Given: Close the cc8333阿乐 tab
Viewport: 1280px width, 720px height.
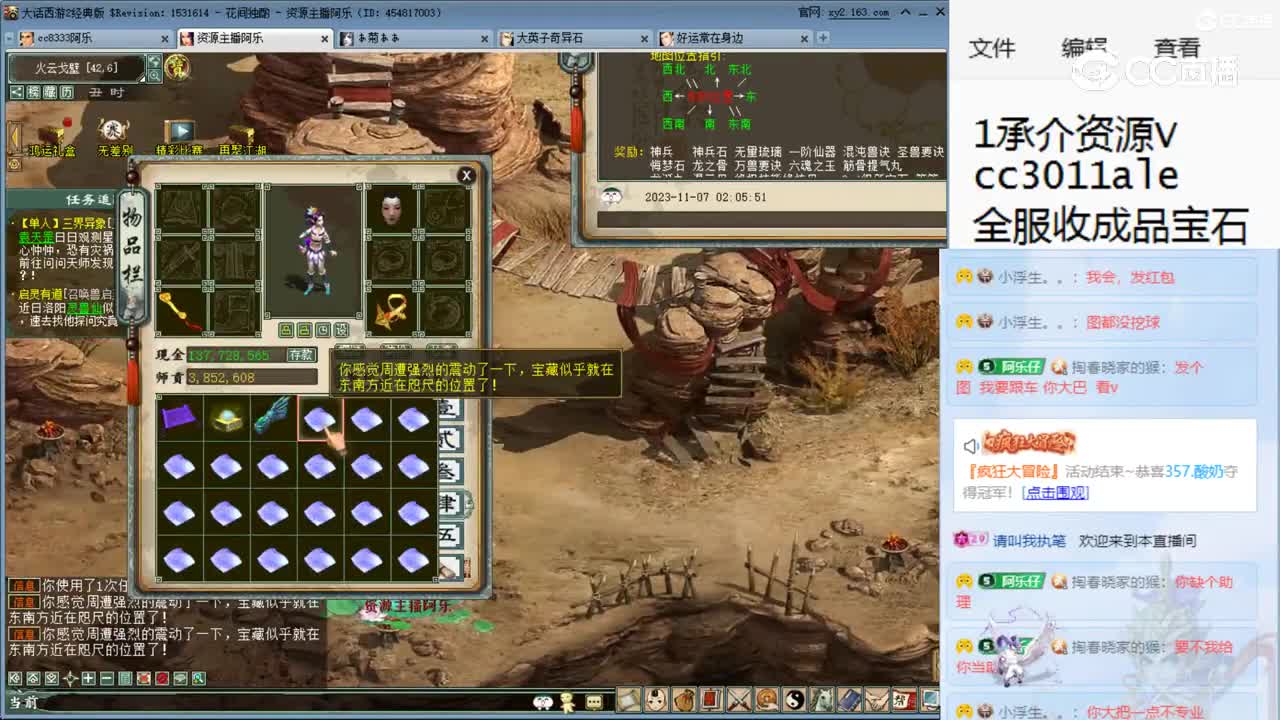Looking at the screenshot, I should 165,38.
